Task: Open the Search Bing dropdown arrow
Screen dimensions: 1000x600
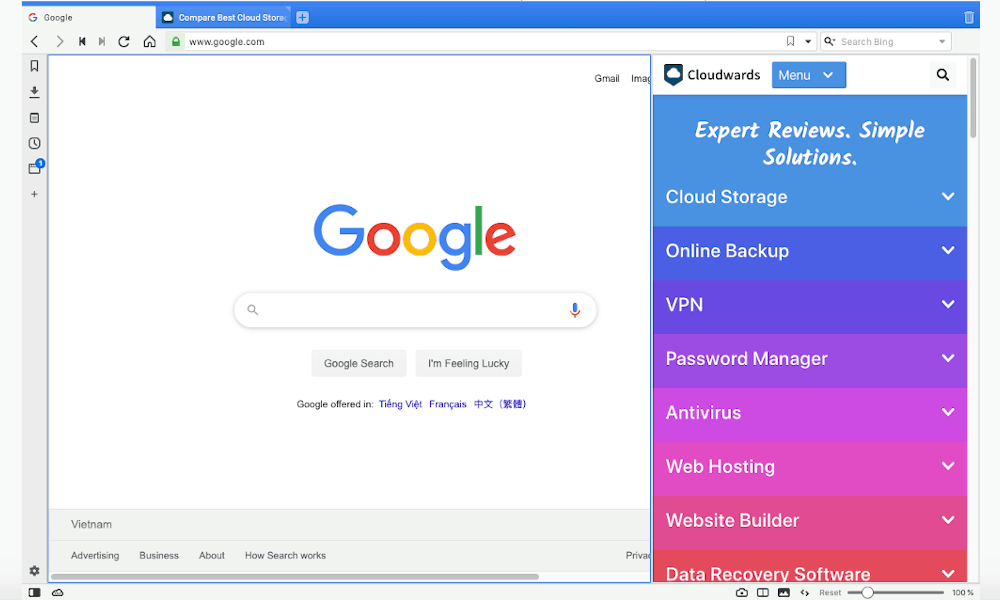Action: [x=942, y=41]
